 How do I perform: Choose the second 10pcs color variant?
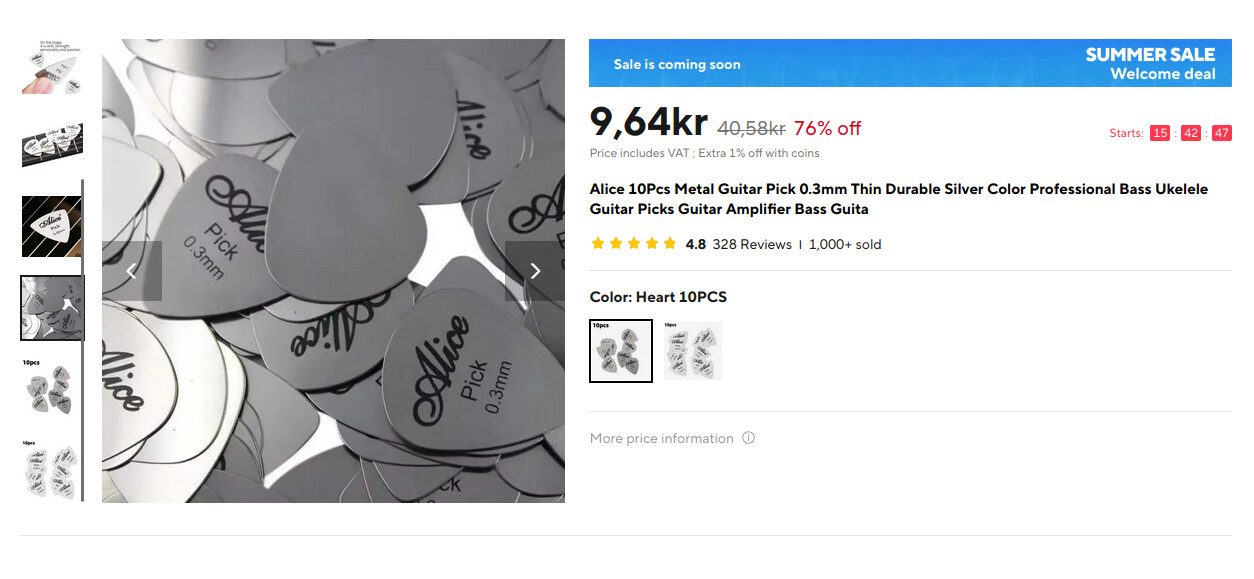tap(692, 351)
